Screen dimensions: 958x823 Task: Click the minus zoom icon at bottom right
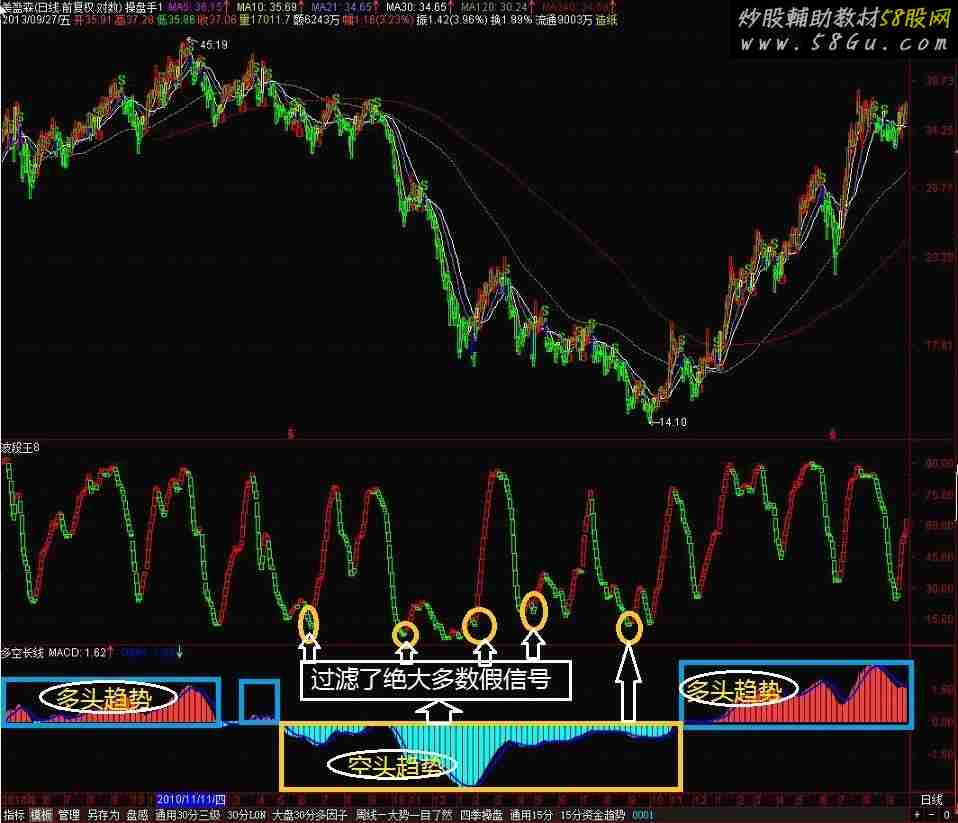coord(931,815)
